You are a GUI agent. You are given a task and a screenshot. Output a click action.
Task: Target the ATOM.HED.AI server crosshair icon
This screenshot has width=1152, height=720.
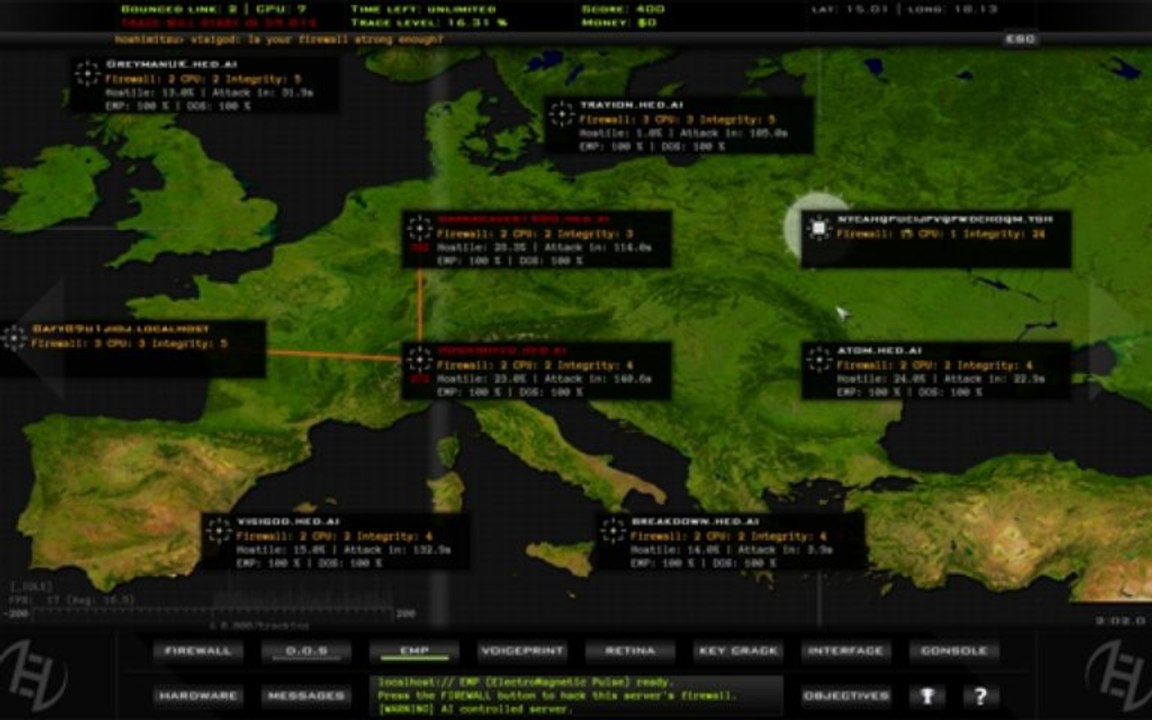click(x=818, y=359)
